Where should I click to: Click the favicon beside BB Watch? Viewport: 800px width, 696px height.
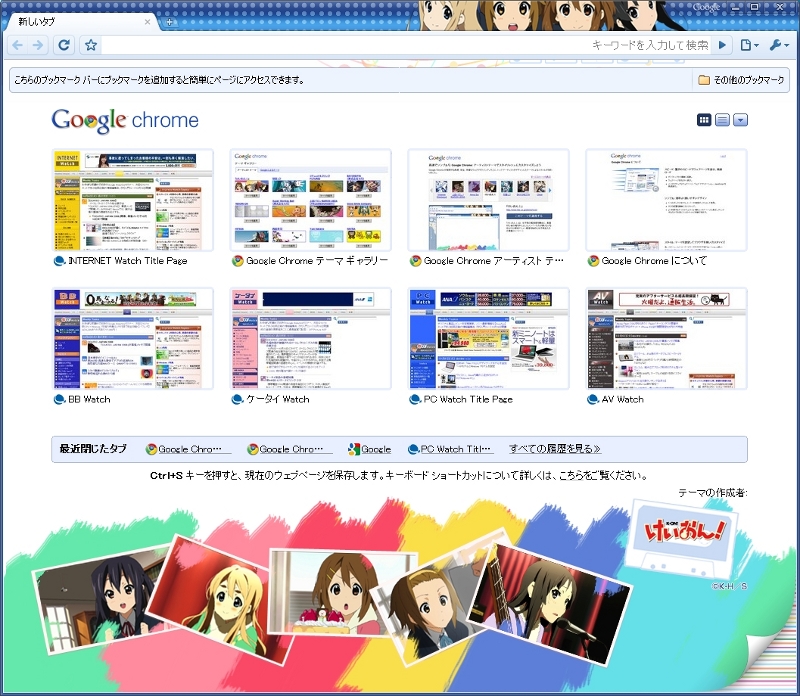[59, 400]
